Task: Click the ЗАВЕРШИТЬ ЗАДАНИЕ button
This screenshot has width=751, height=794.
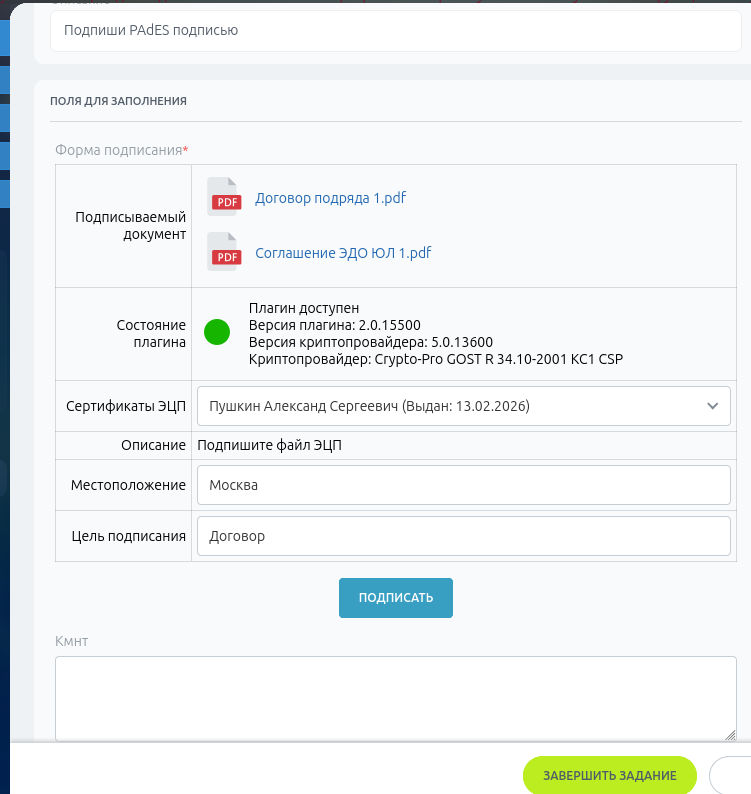Action: click(610, 775)
